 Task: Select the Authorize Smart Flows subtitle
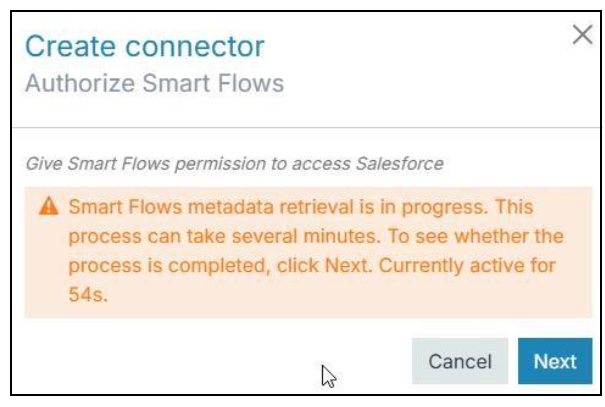(154, 83)
